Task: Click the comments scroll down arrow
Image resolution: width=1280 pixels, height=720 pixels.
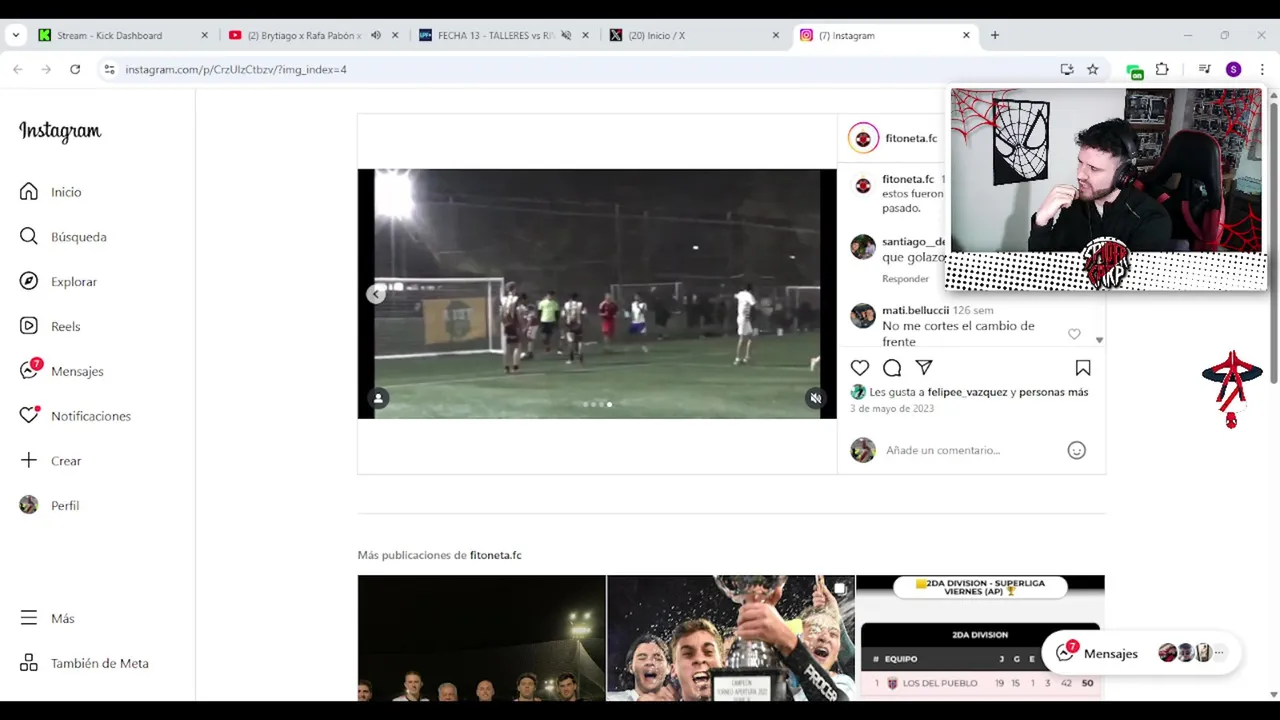Action: pyautogui.click(x=1099, y=340)
